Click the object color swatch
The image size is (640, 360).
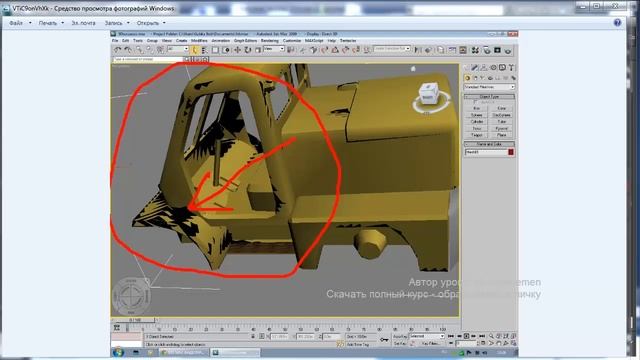click(x=511, y=152)
